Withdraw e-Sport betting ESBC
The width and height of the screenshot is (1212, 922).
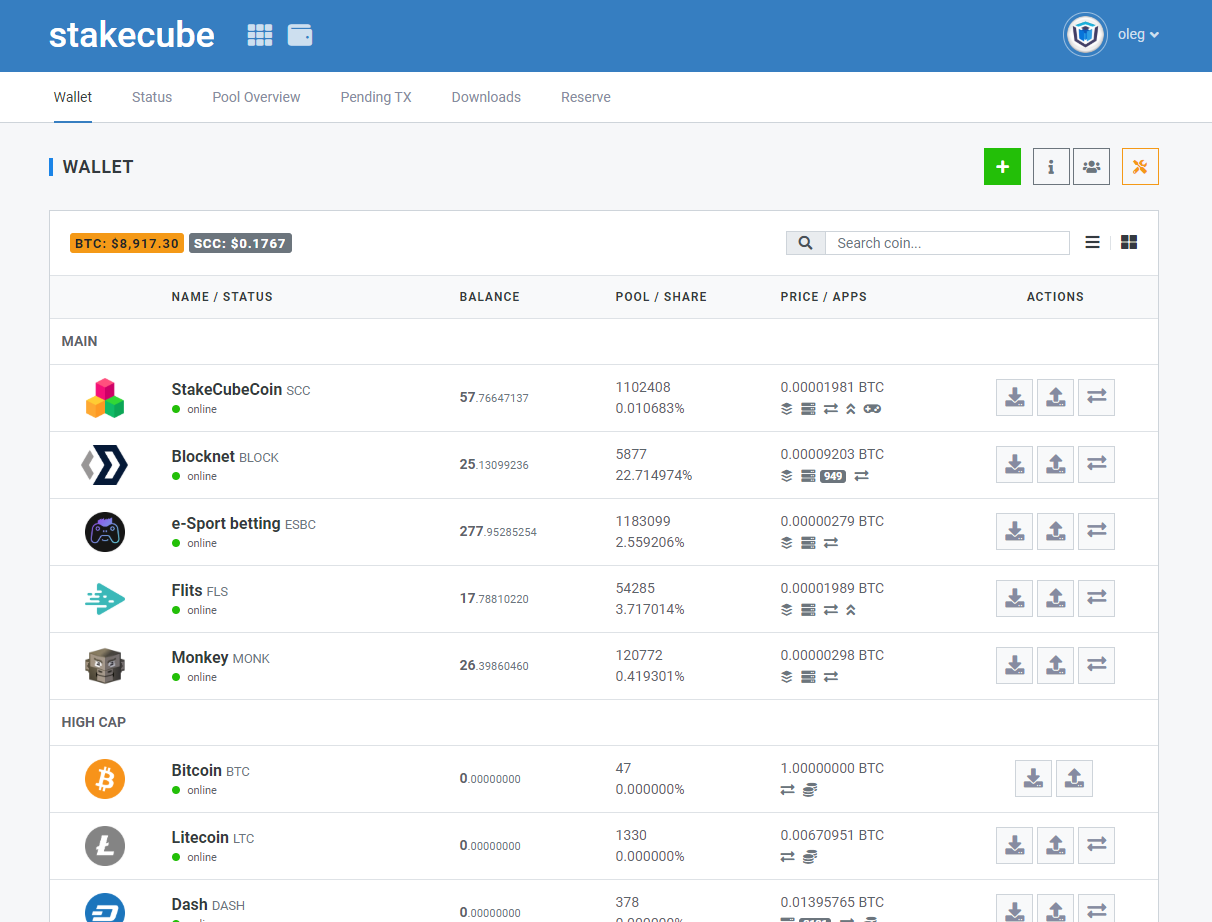[x=1056, y=531]
